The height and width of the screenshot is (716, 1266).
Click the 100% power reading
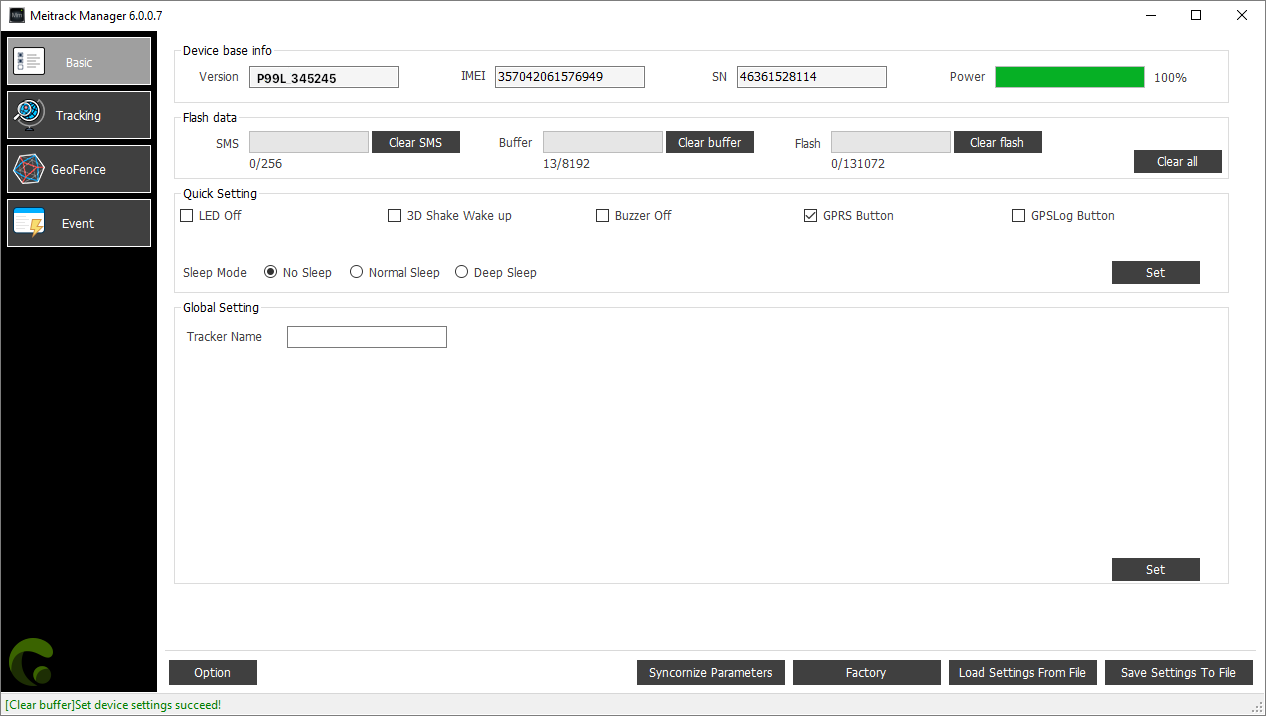pos(1170,77)
